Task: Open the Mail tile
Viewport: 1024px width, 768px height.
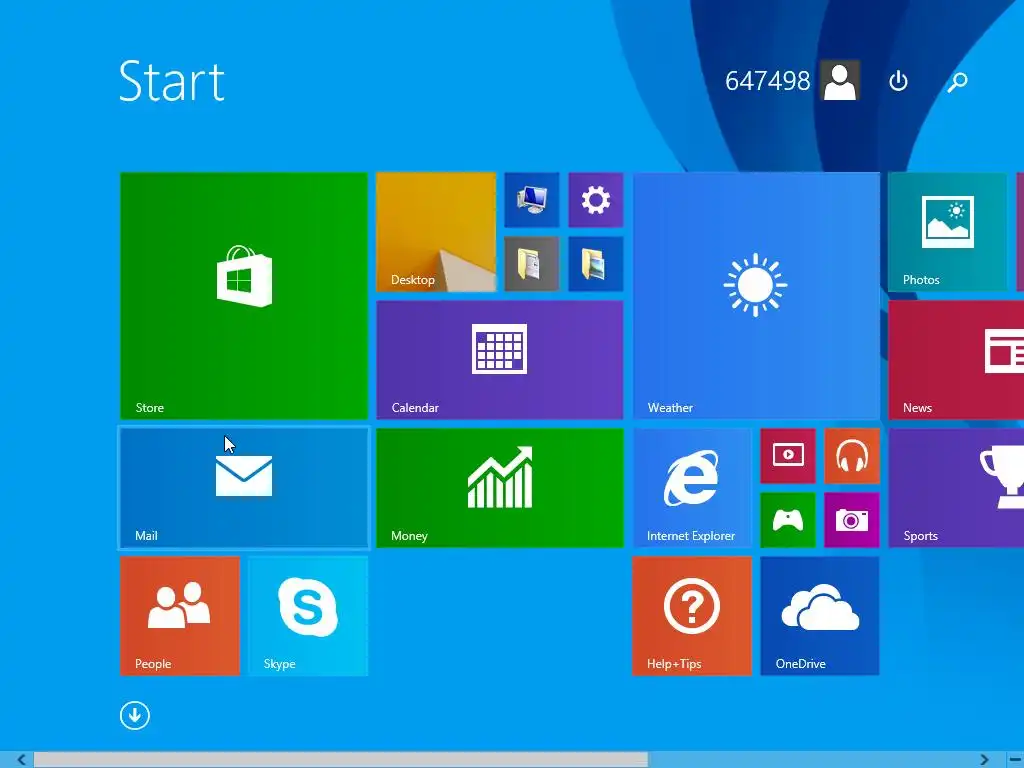Action: point(244,487)
